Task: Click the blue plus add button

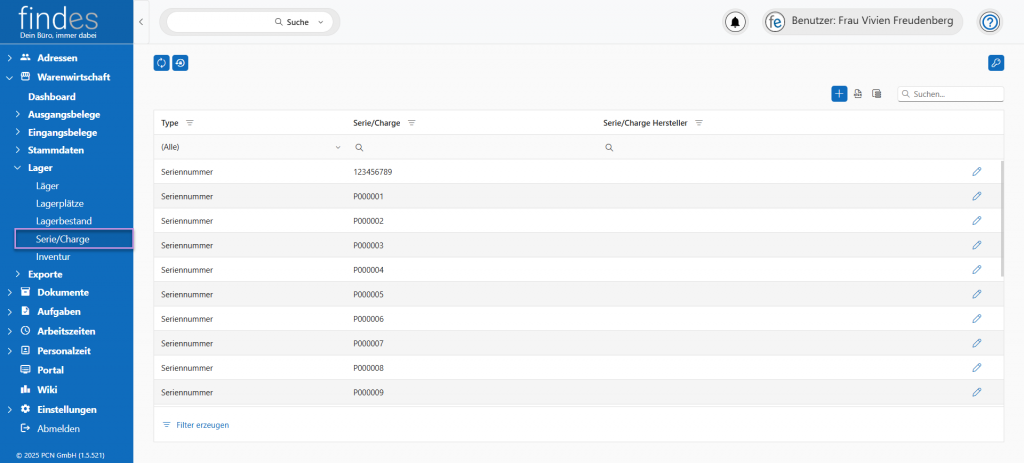Action: [x=839, y=94]
